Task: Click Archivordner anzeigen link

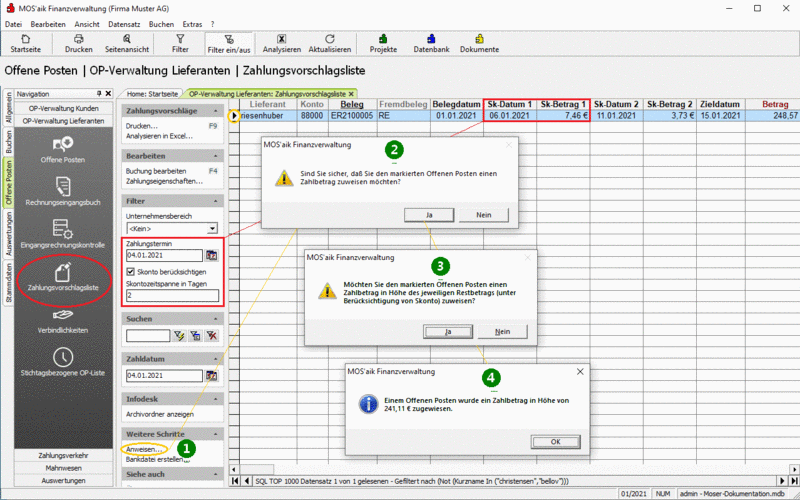Action: pyautogui.click(x=160, y=414)
